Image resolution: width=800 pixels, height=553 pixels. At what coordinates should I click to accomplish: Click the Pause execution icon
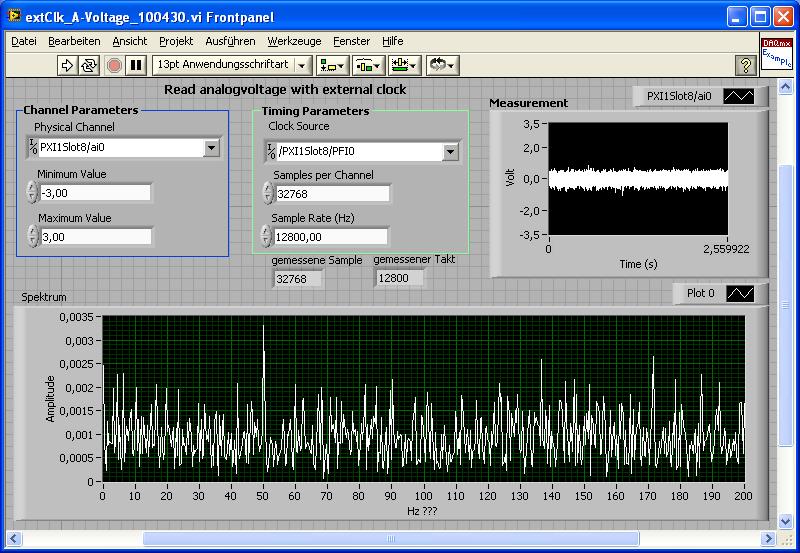[137, 65]
